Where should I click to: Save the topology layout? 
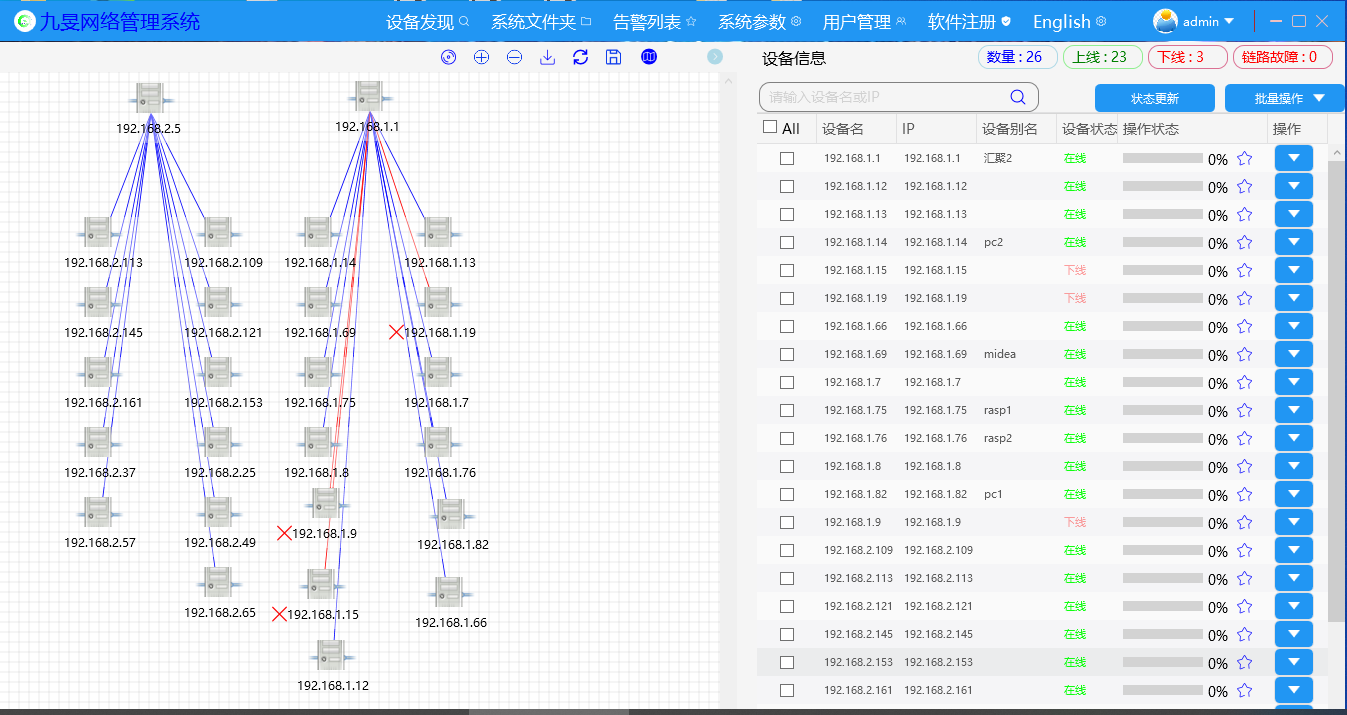614,57
